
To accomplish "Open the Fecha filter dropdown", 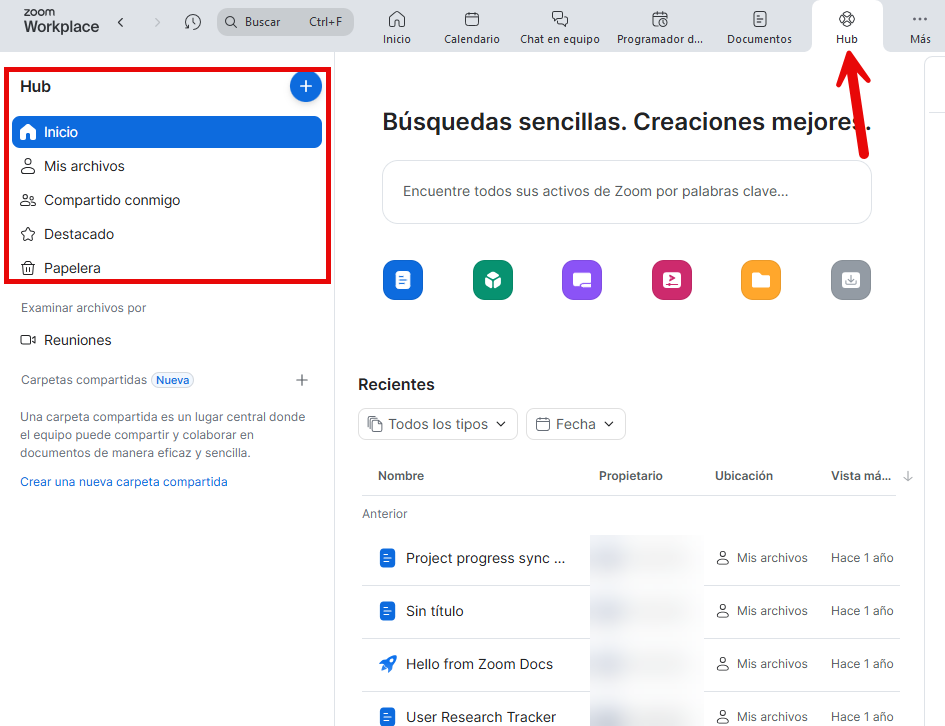I will click(576, 424).
